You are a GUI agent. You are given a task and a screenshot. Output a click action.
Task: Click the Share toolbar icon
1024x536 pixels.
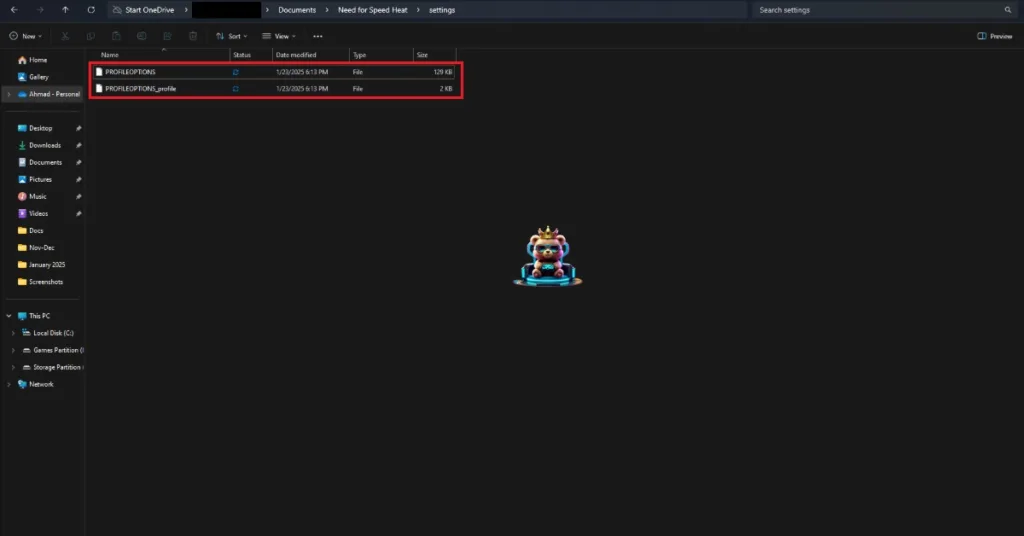tap(167, 36)
